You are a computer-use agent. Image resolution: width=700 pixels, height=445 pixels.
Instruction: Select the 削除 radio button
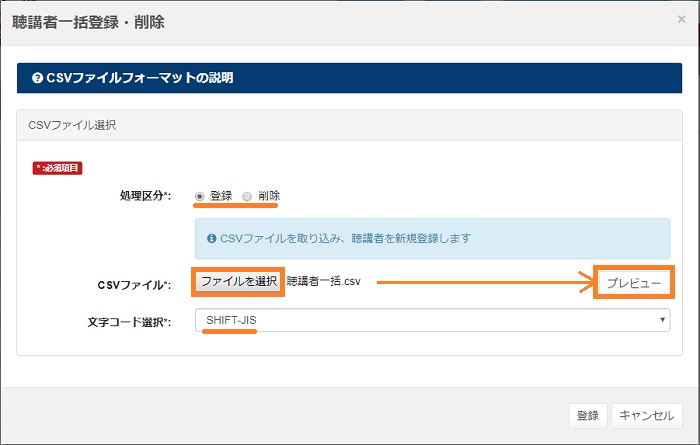247,196
